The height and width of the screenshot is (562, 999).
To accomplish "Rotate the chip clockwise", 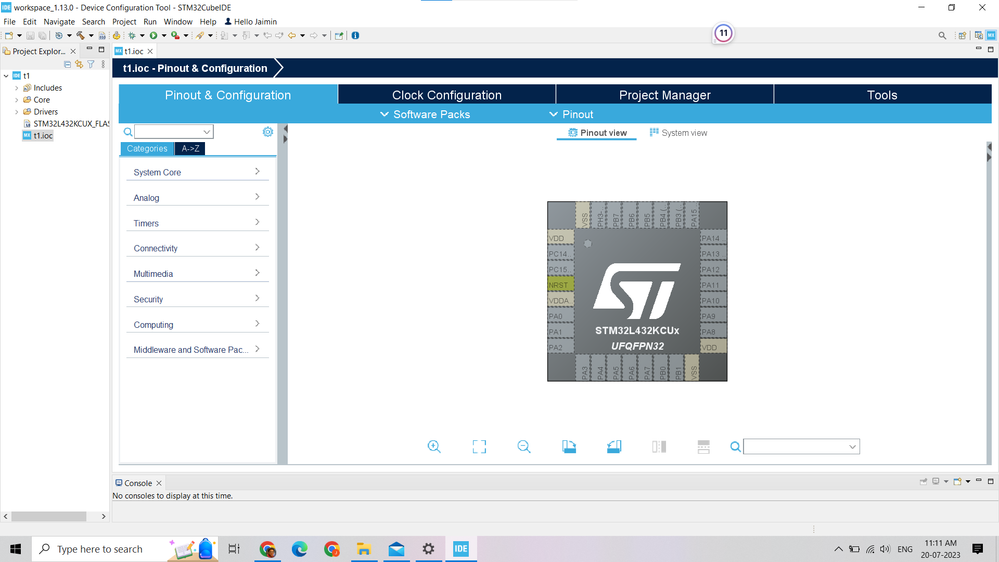I will [569, 447].
